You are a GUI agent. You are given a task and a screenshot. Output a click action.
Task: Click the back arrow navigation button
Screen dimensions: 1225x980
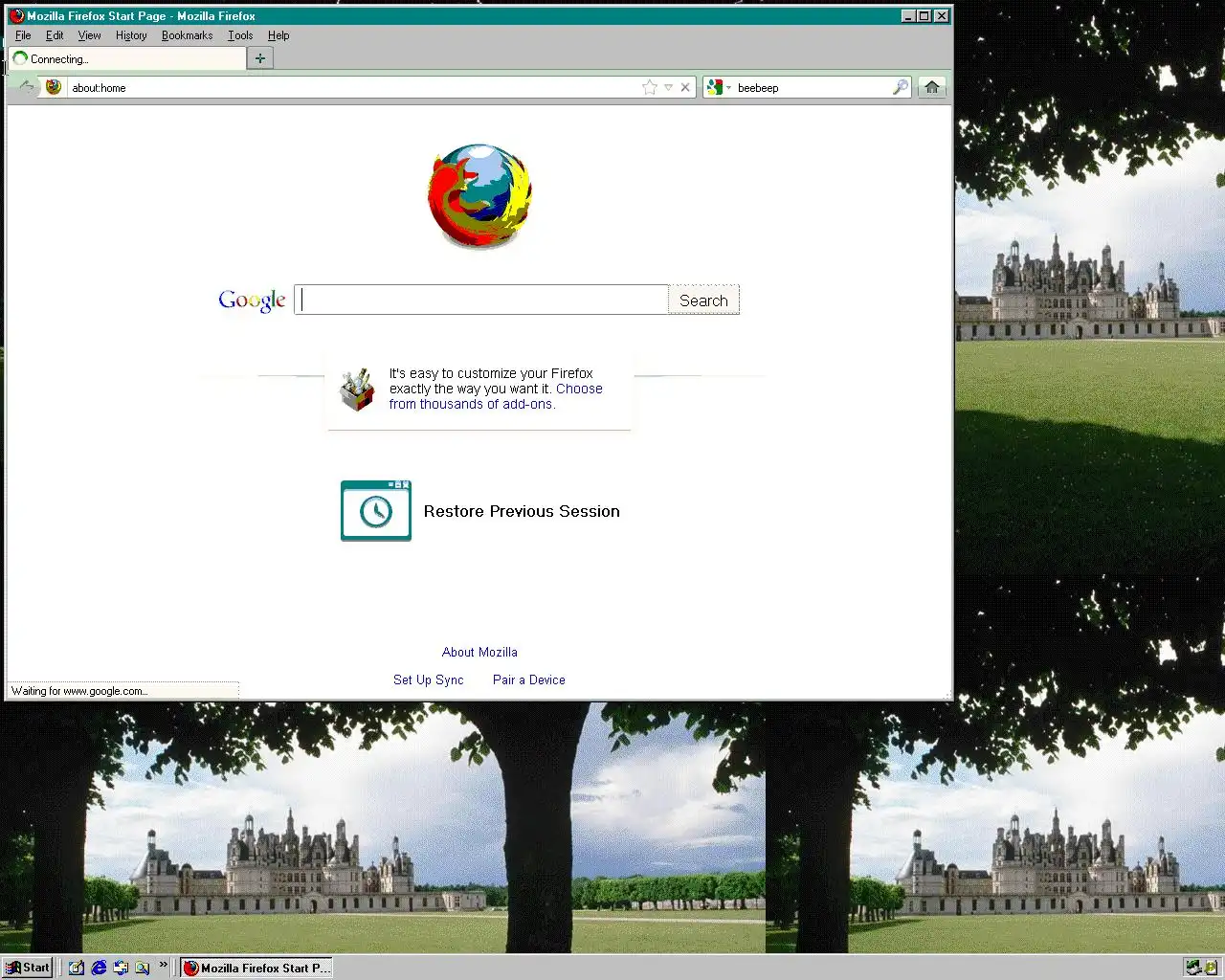tap(26, 87)
